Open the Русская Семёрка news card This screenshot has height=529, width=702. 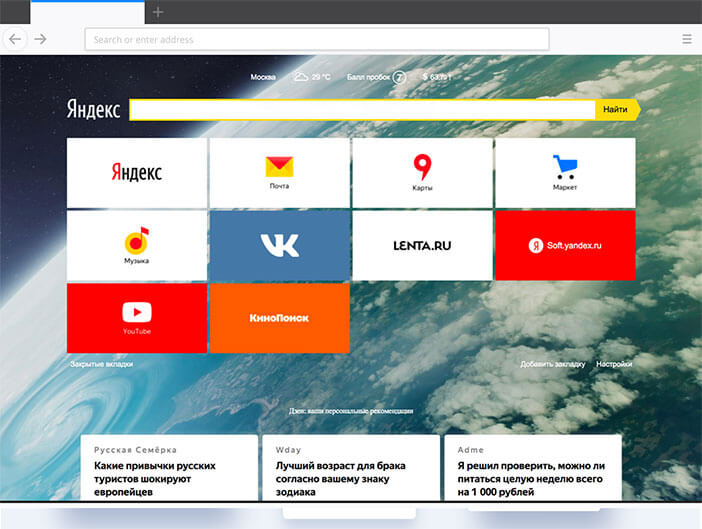point(168,468)
